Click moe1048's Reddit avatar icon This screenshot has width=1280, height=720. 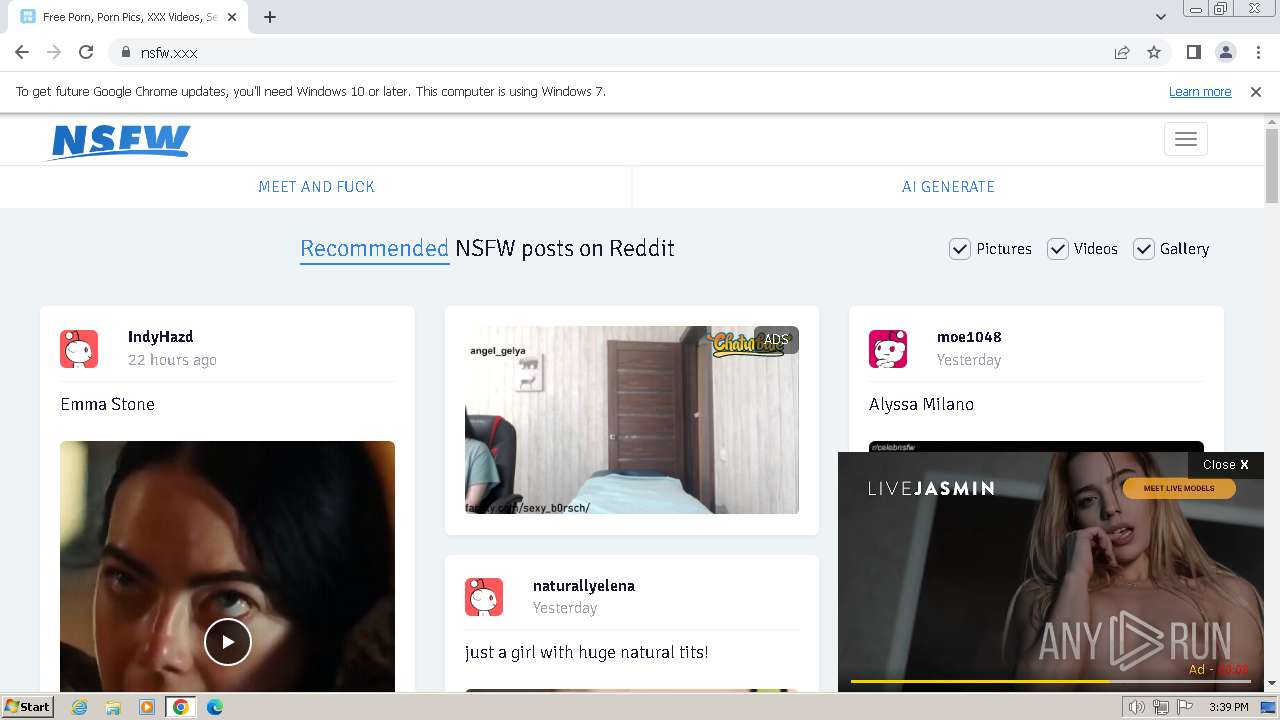tap(888, 349)
